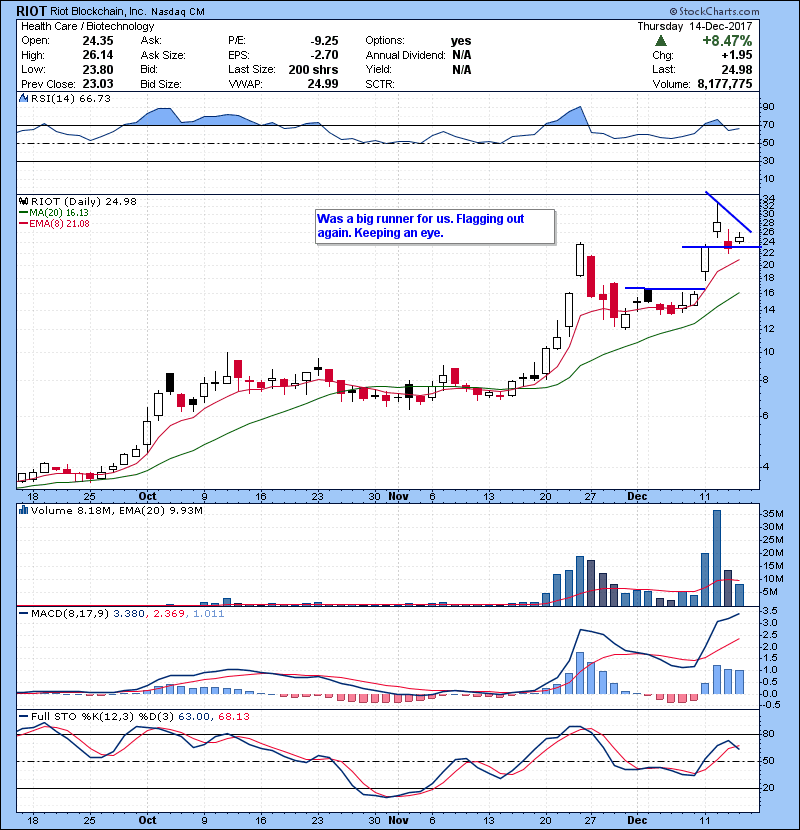Click the stochastic %D value 68.13
The width and height of the screenshot is (800, 830).
pyautogui.click(x=233, y=716)
